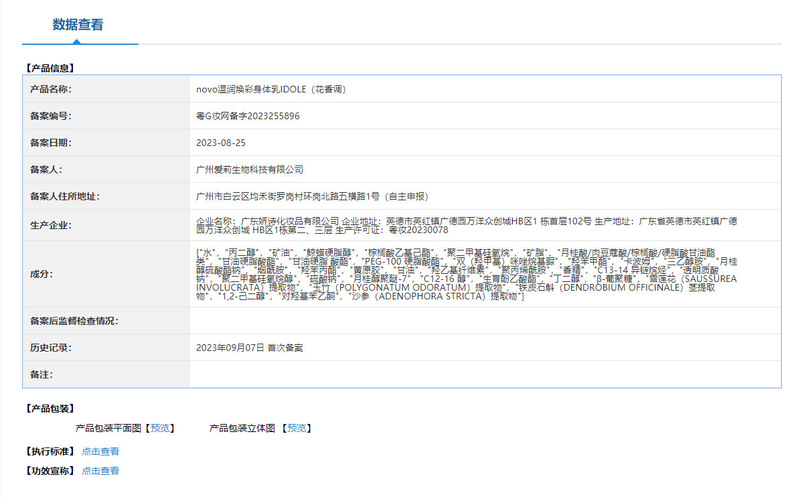Viewport: 800px width, 499px height.
Task: Click the 【功效宣称】 label
Action: click(x=51, y=471)
